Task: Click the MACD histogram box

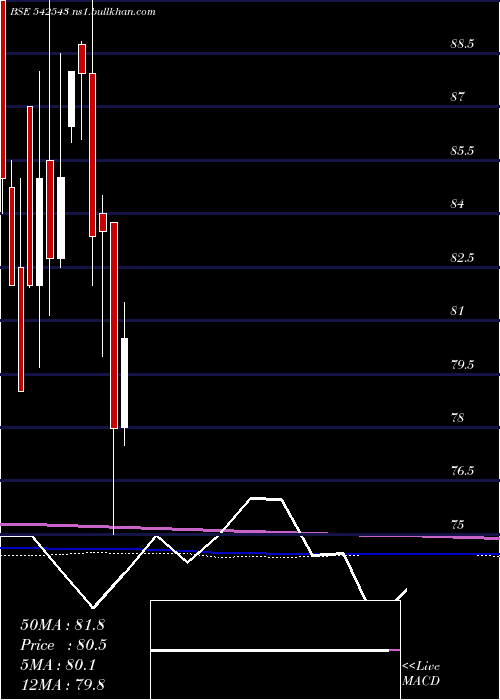Action: coord(275,650)
